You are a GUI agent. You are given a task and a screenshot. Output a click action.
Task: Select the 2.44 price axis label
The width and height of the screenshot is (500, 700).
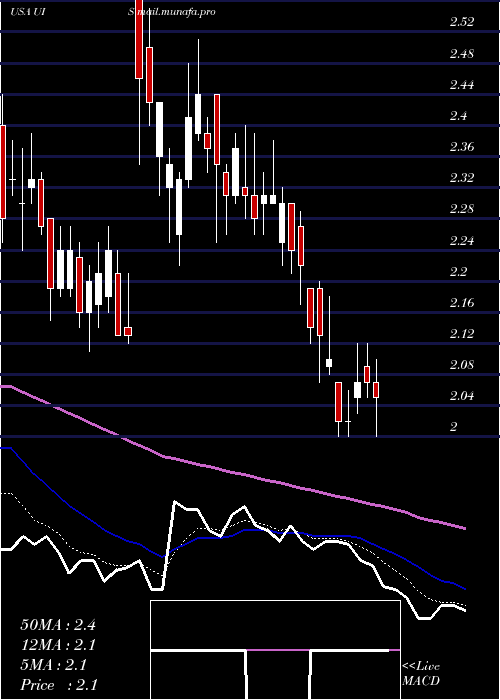(462, 84)
